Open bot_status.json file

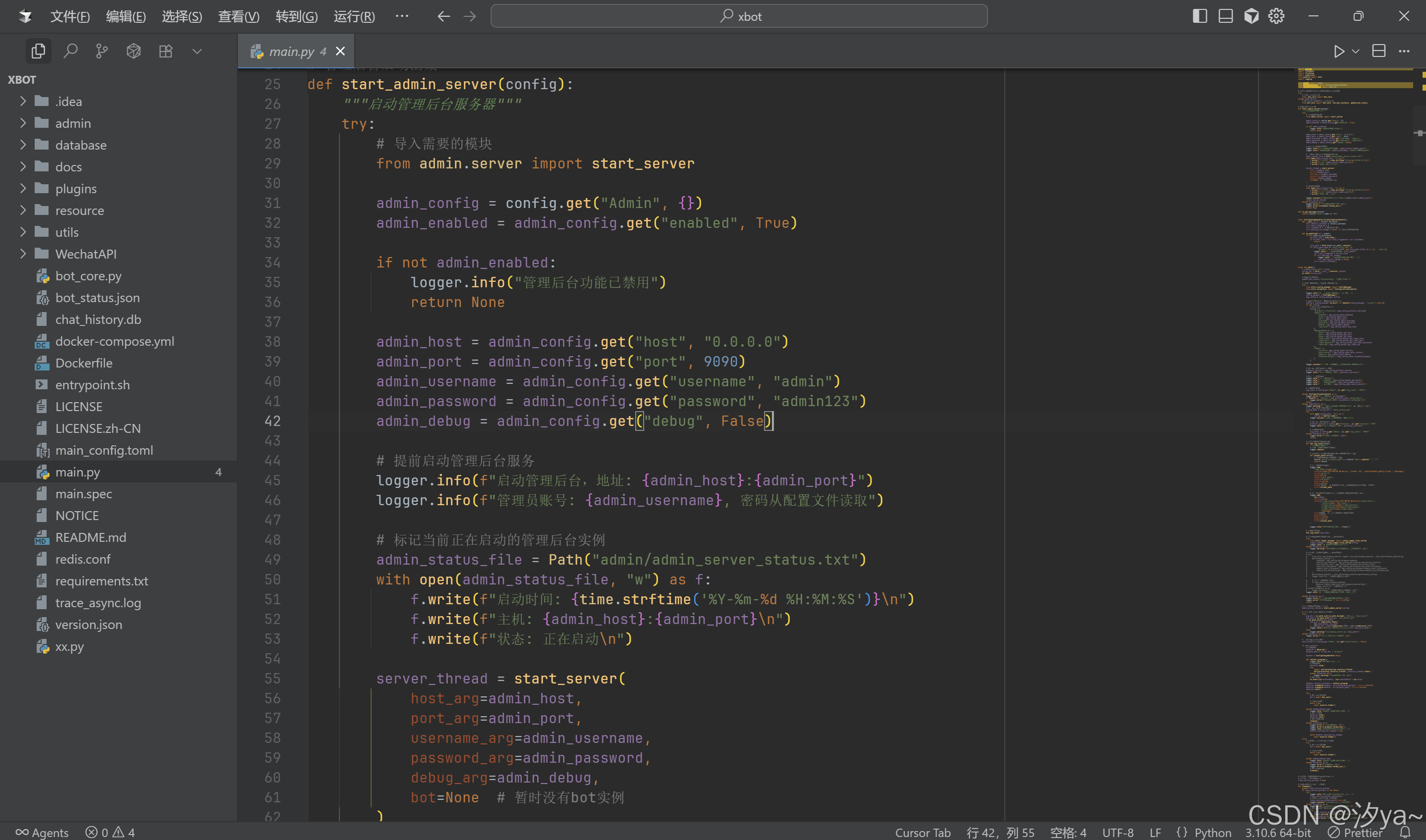click(118, 298)
